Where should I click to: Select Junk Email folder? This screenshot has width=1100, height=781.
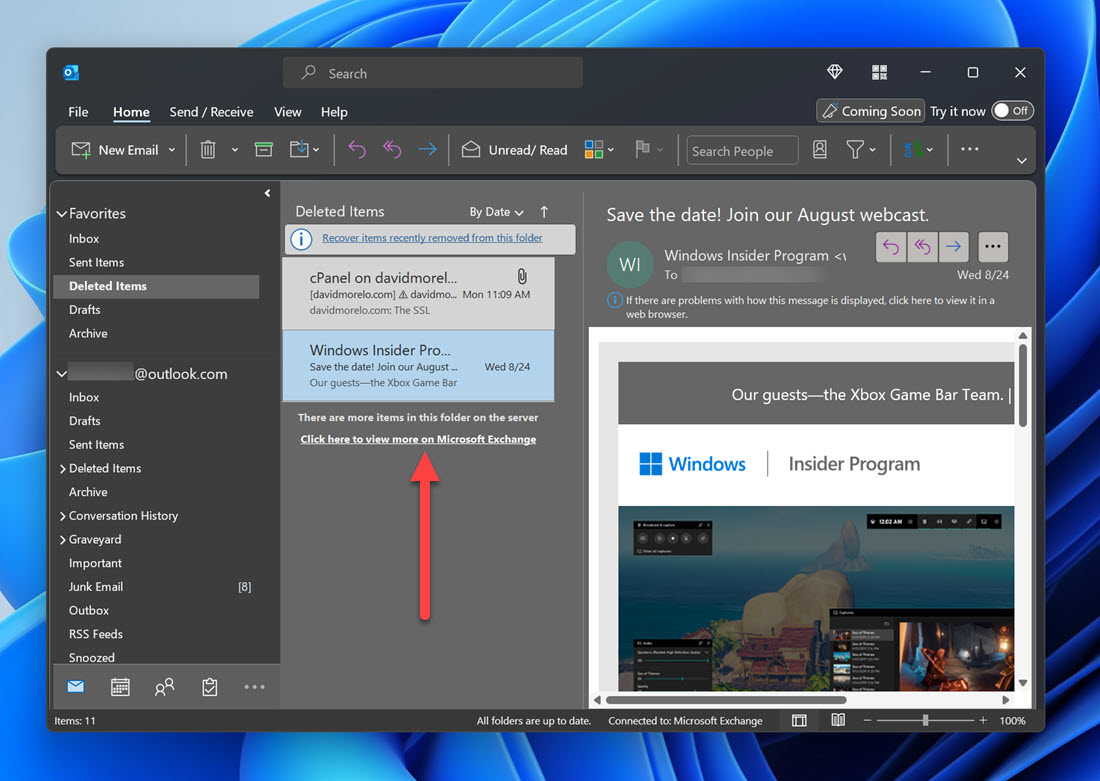pos(160,587)
